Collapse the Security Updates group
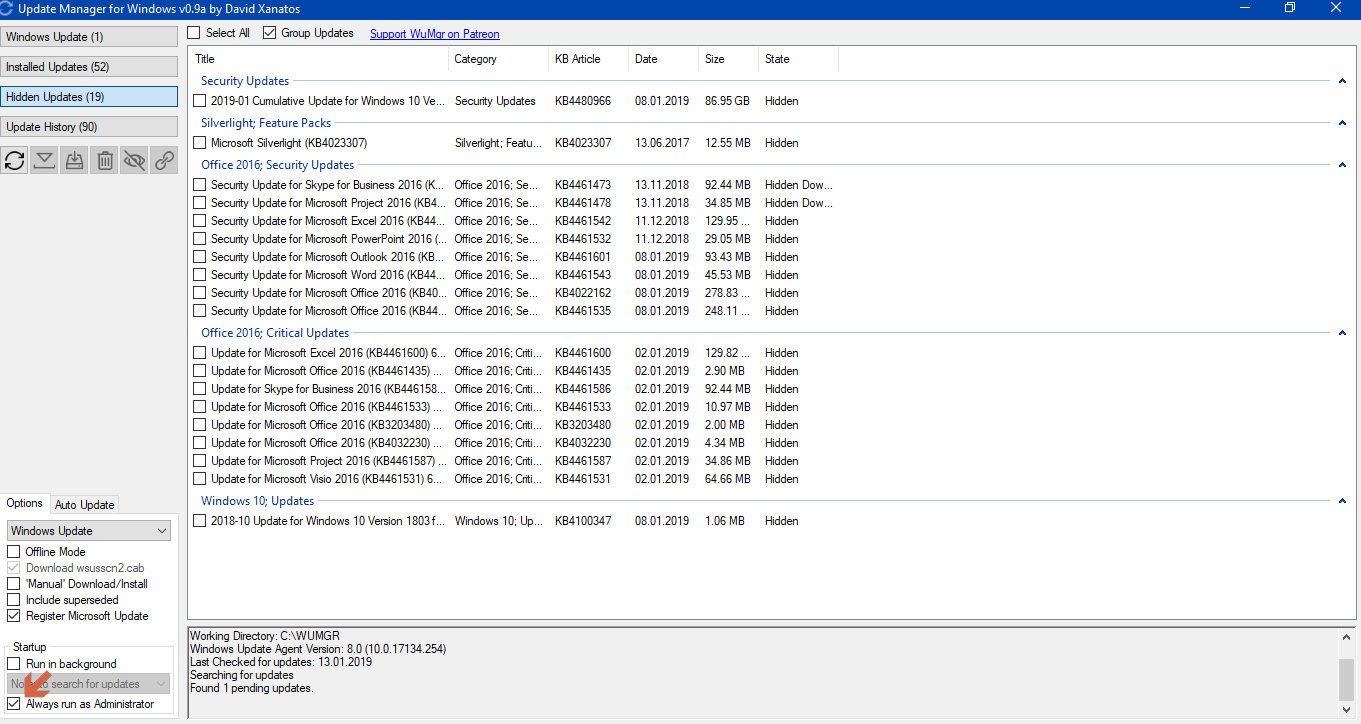Screen dimensions: 1361x724 point(1342,81)
